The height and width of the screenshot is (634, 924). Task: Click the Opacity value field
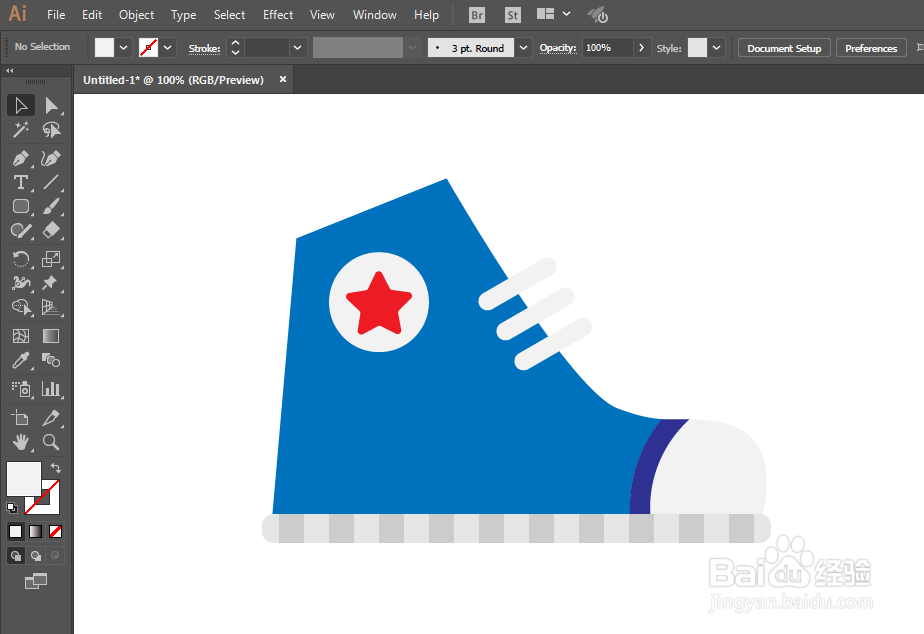pos(607,48)
